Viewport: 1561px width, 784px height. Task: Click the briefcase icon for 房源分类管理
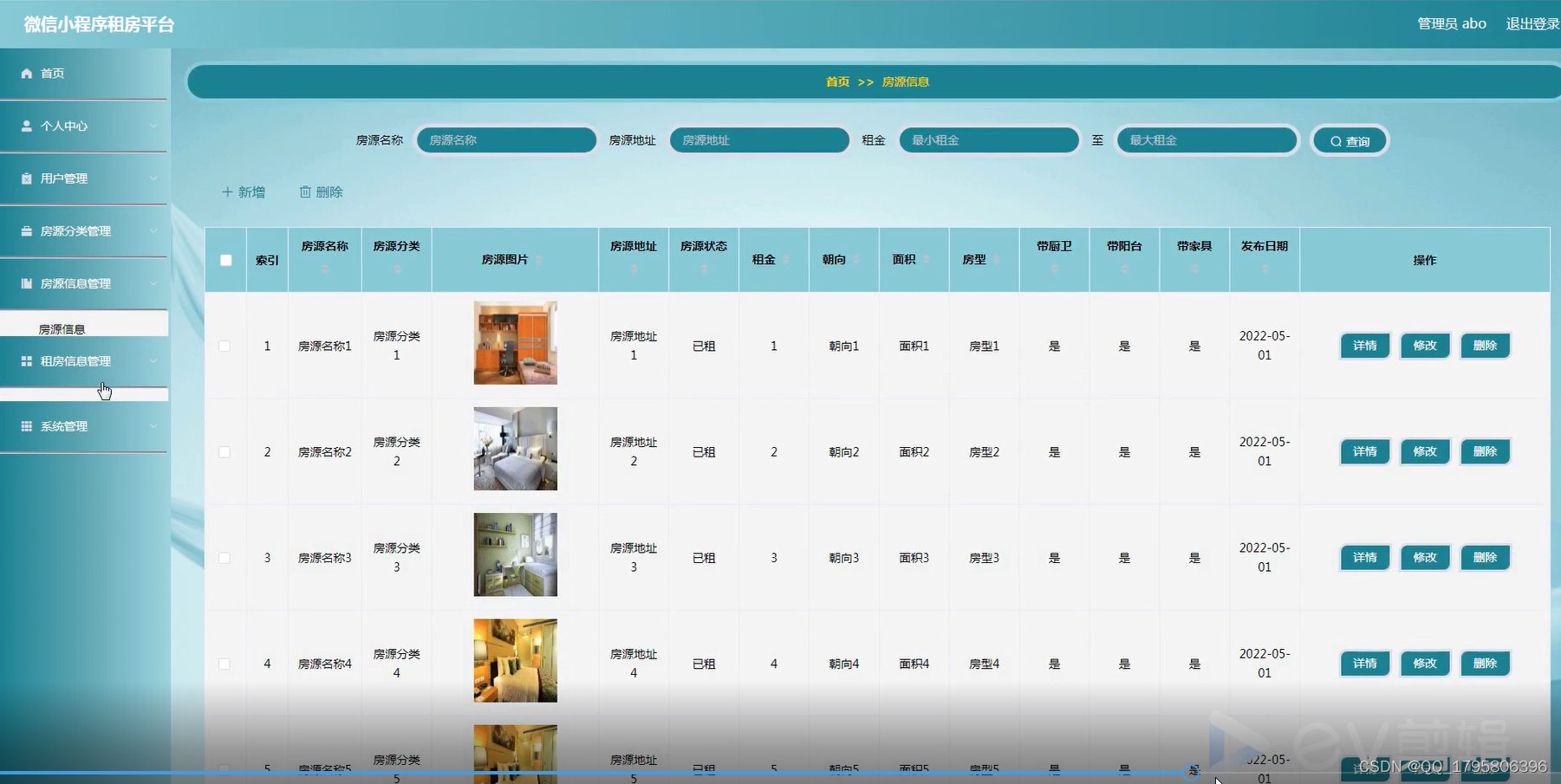tap(27, 231)
